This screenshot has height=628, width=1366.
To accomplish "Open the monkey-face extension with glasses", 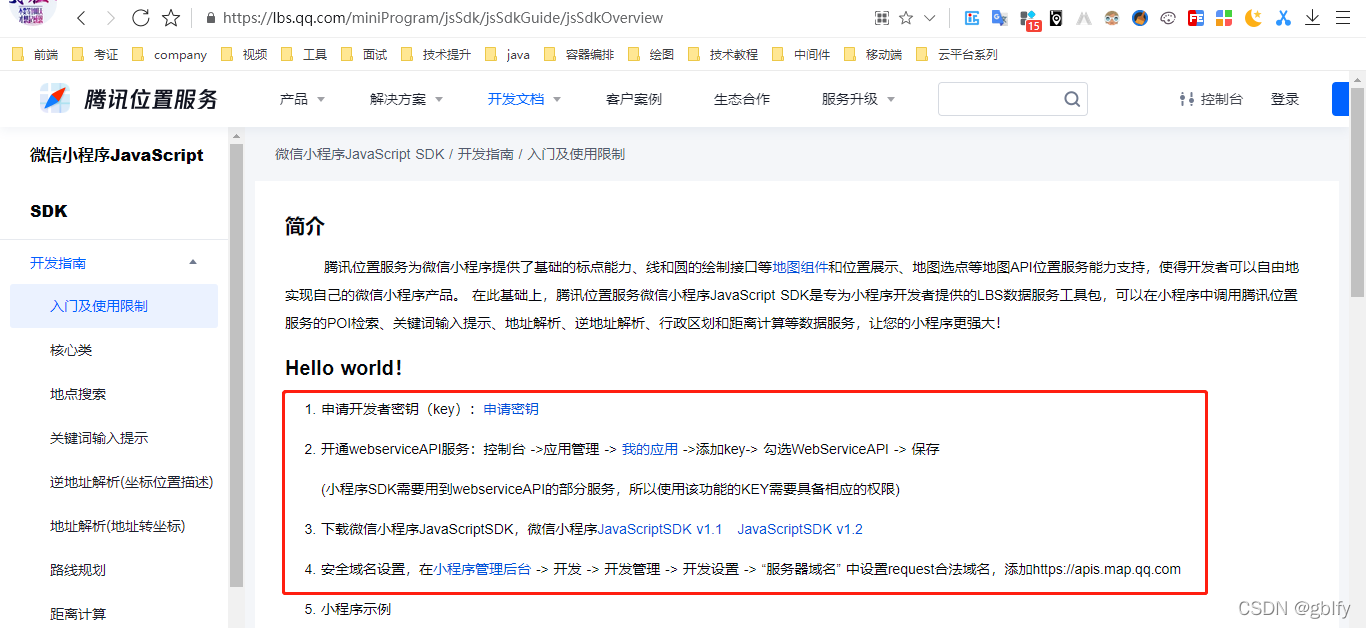I will coord(1112,18).
